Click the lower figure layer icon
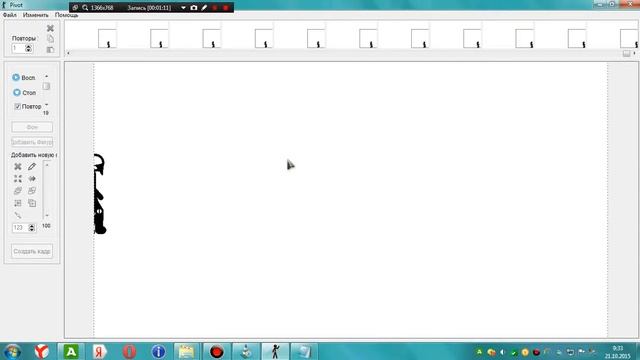Screen dimensions: 640x360 (32, 191)
